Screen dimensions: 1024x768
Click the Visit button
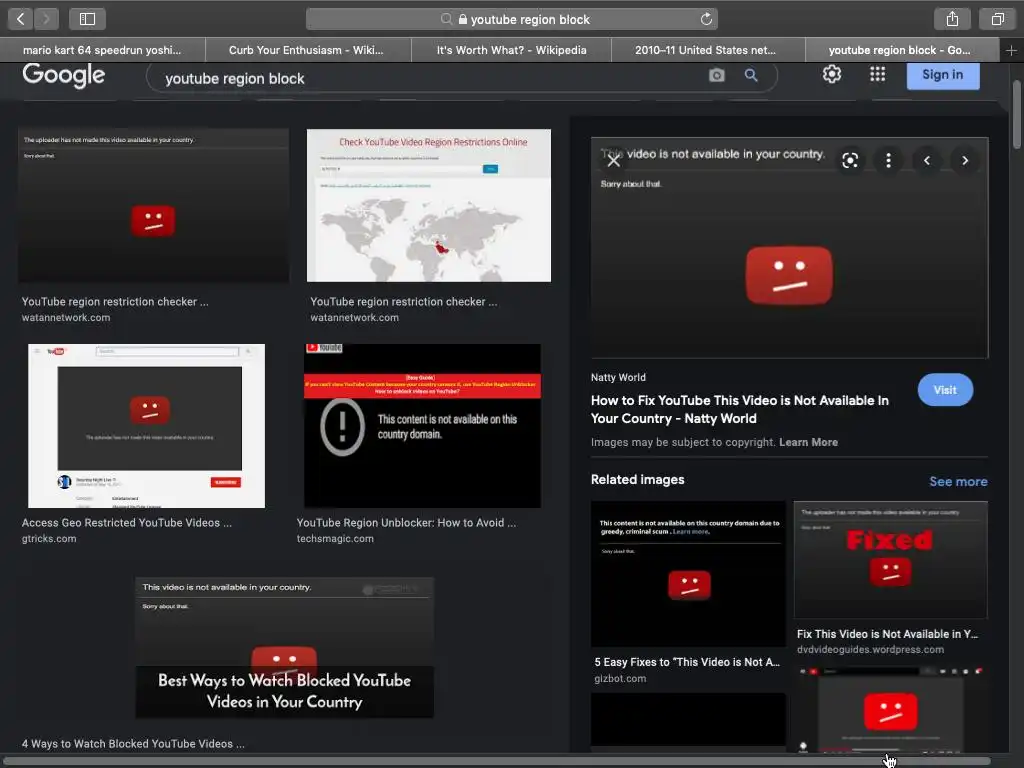pyautogui.click(x=945, y=390)
